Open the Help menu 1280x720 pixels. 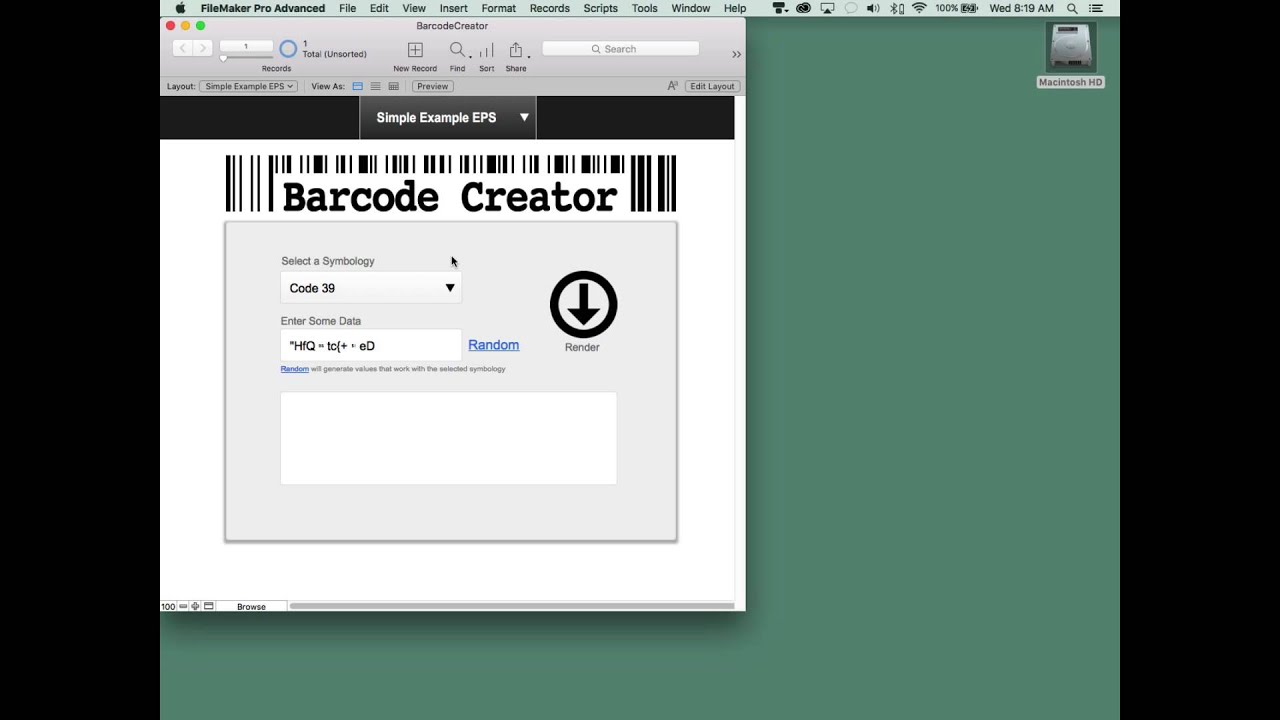pos(735,8)
